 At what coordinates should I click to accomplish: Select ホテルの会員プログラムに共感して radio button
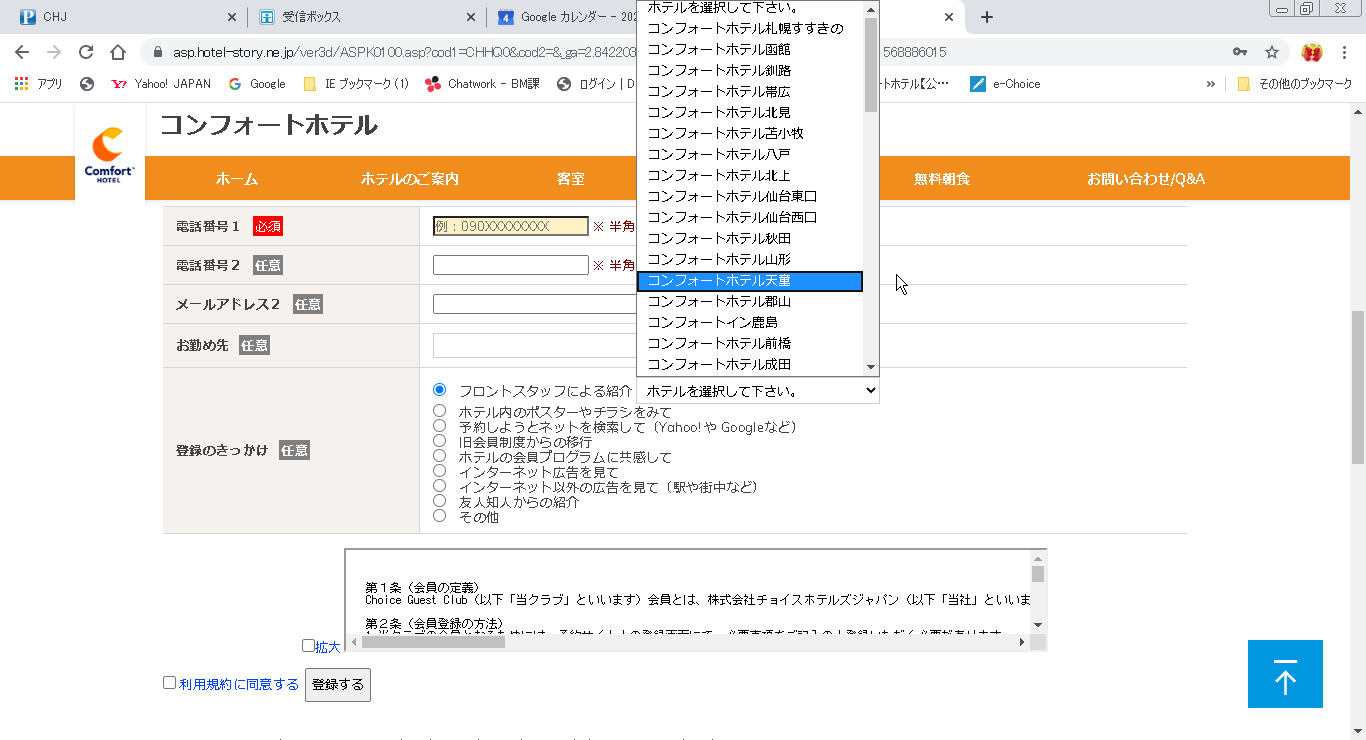440,456
